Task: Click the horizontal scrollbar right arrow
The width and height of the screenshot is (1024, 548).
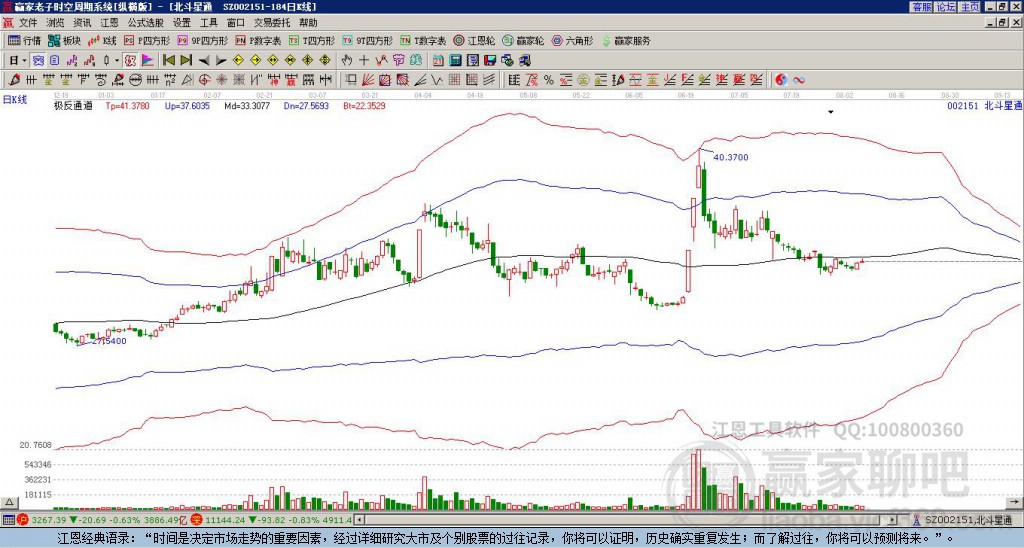Action: (x=893, y=520)
